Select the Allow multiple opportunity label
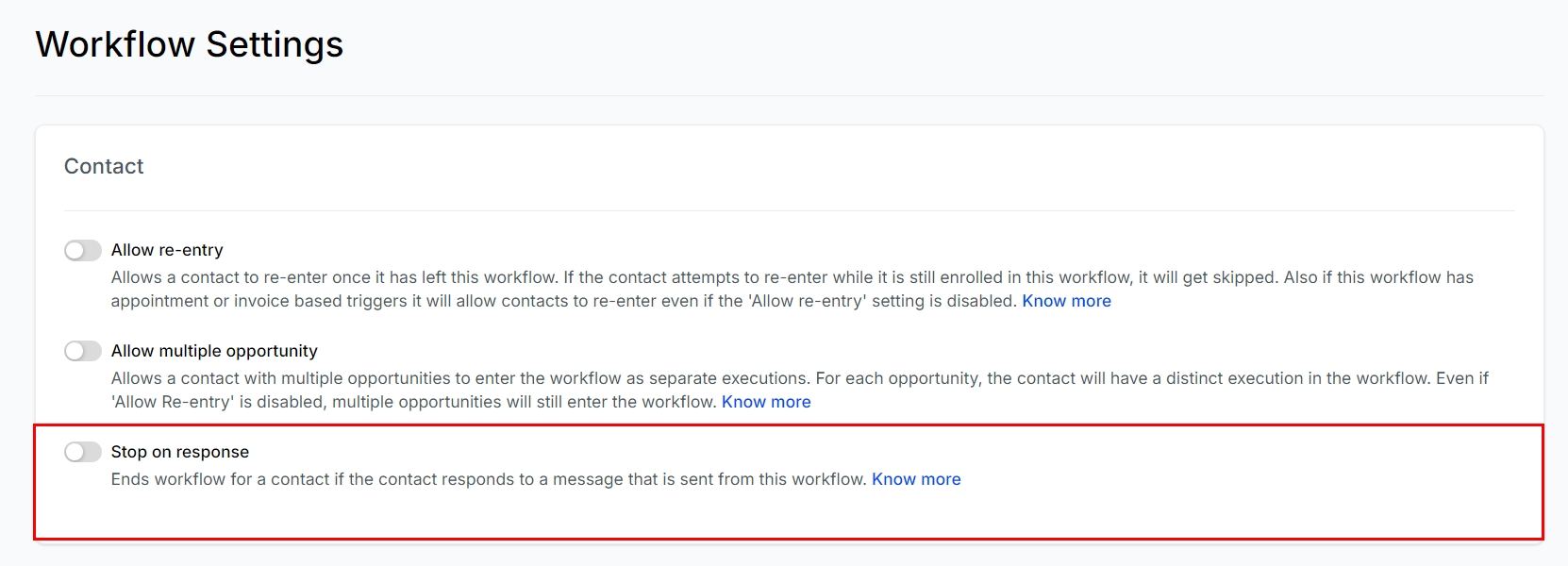The height and width of the screenshot is (566, 1568). pyautogui.click(x=214, y=351)
